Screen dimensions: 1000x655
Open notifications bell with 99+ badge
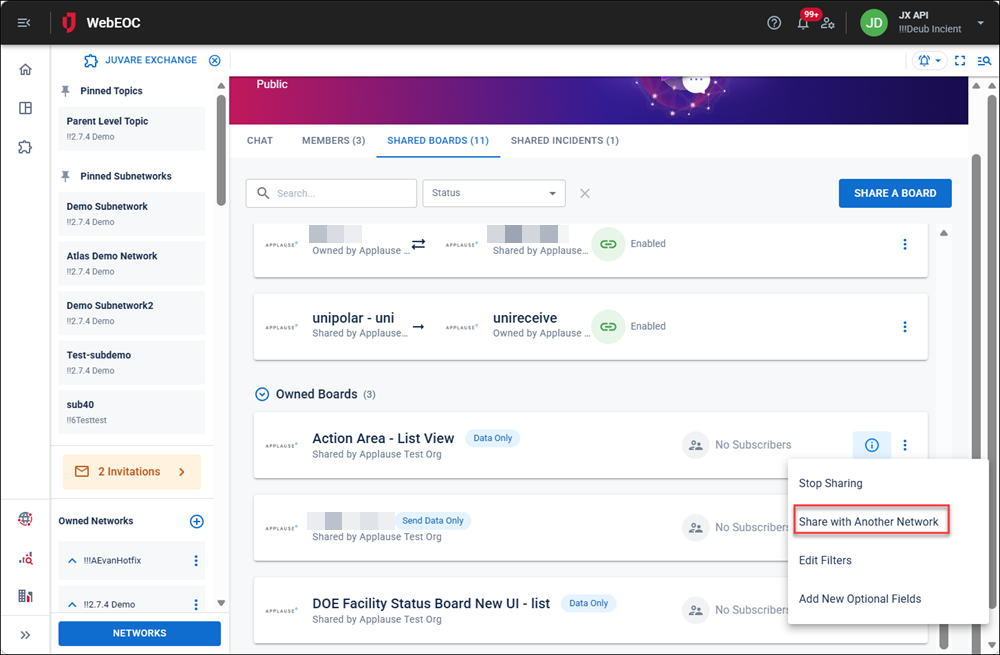pyautogui.click(x=804, y=23)
